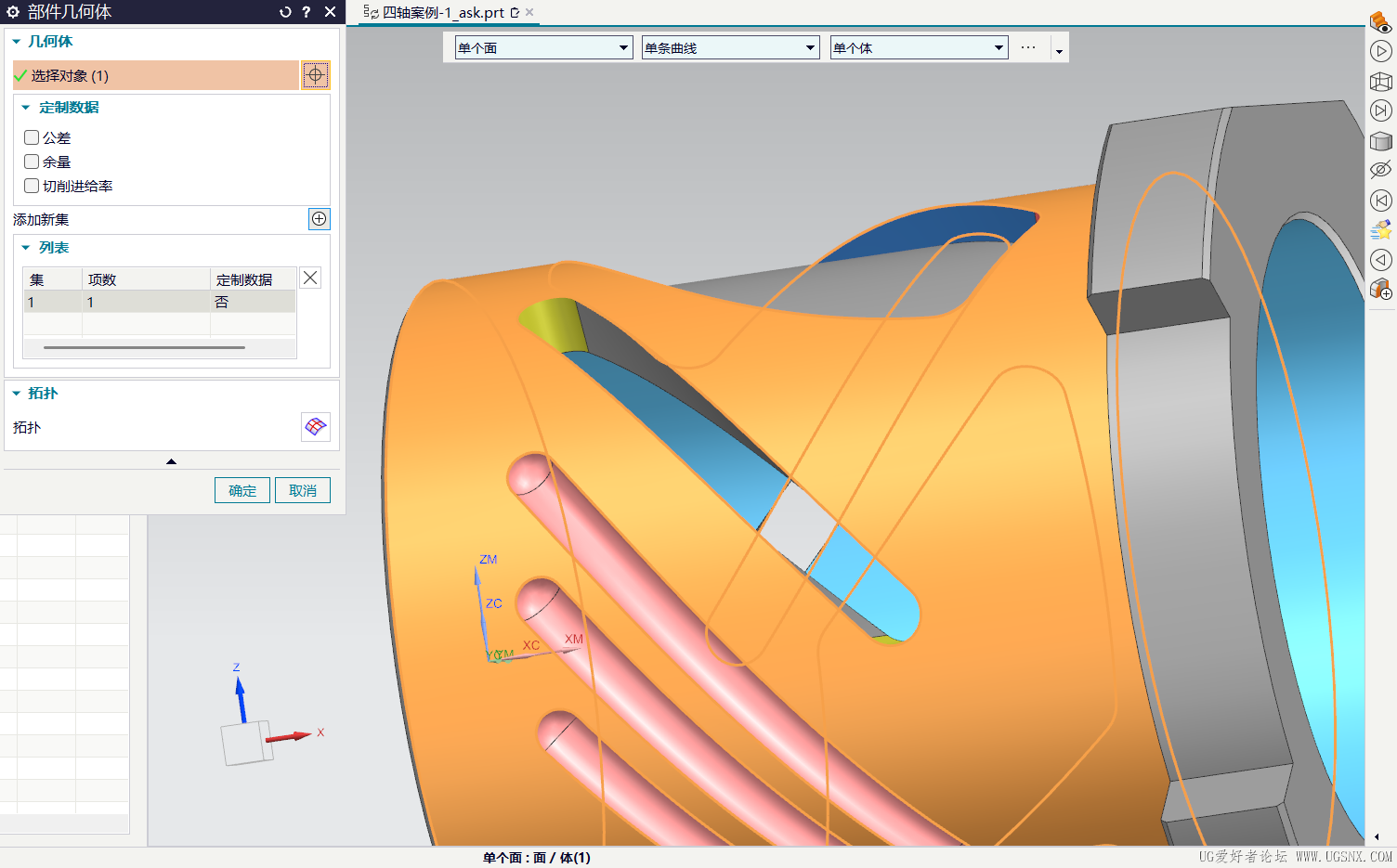Click the dialog collapse up arrow

click(171, 461)
